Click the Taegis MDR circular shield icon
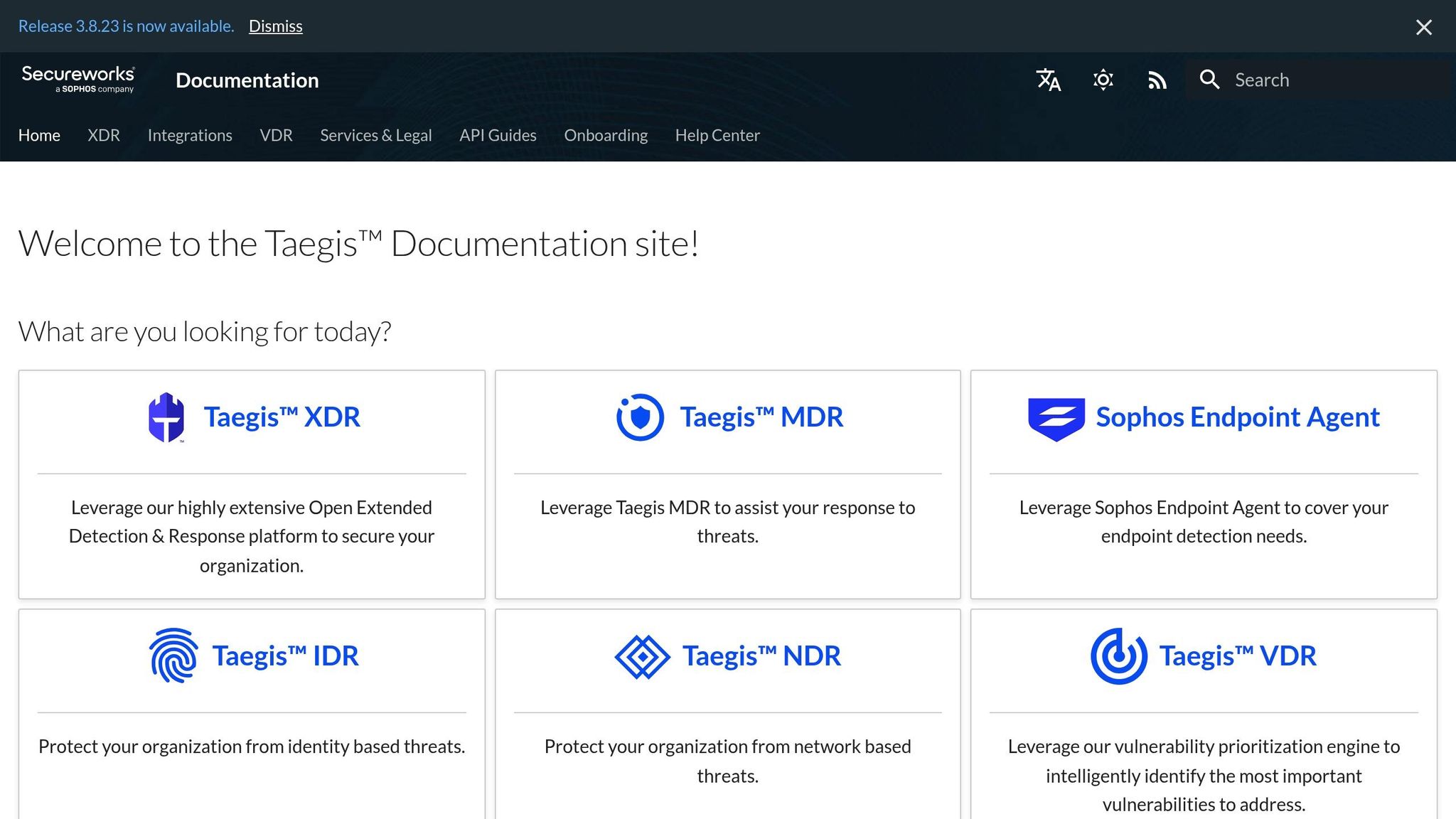Viewport: 1456px width, 819px height. [x=640, y=417]
